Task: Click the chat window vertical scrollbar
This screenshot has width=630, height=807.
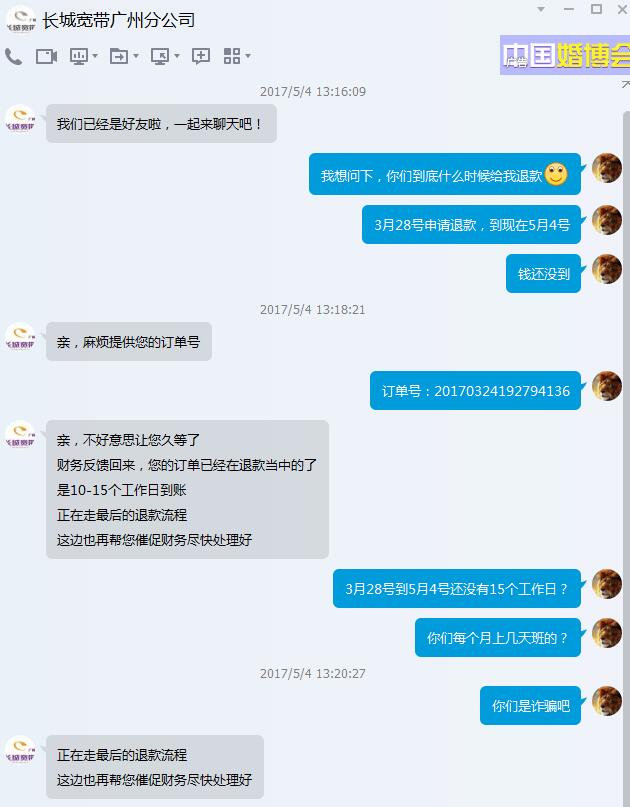Action: (626, 458)
